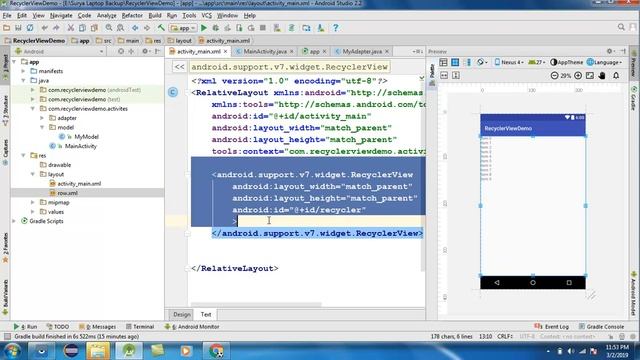Click the Save All toolbar icon
Image resolution: width=640 pixels, height=360 pixels.
click(18, 28)
